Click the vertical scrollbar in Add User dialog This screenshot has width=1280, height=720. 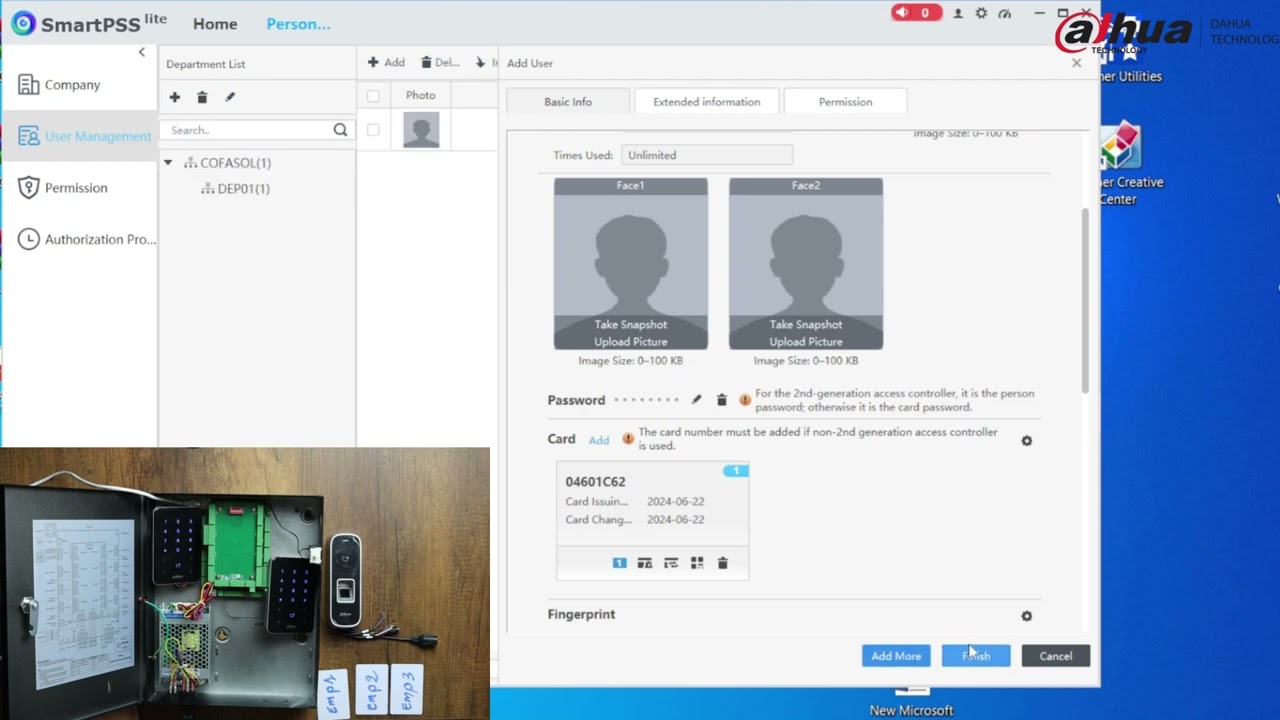[1085, 300]
